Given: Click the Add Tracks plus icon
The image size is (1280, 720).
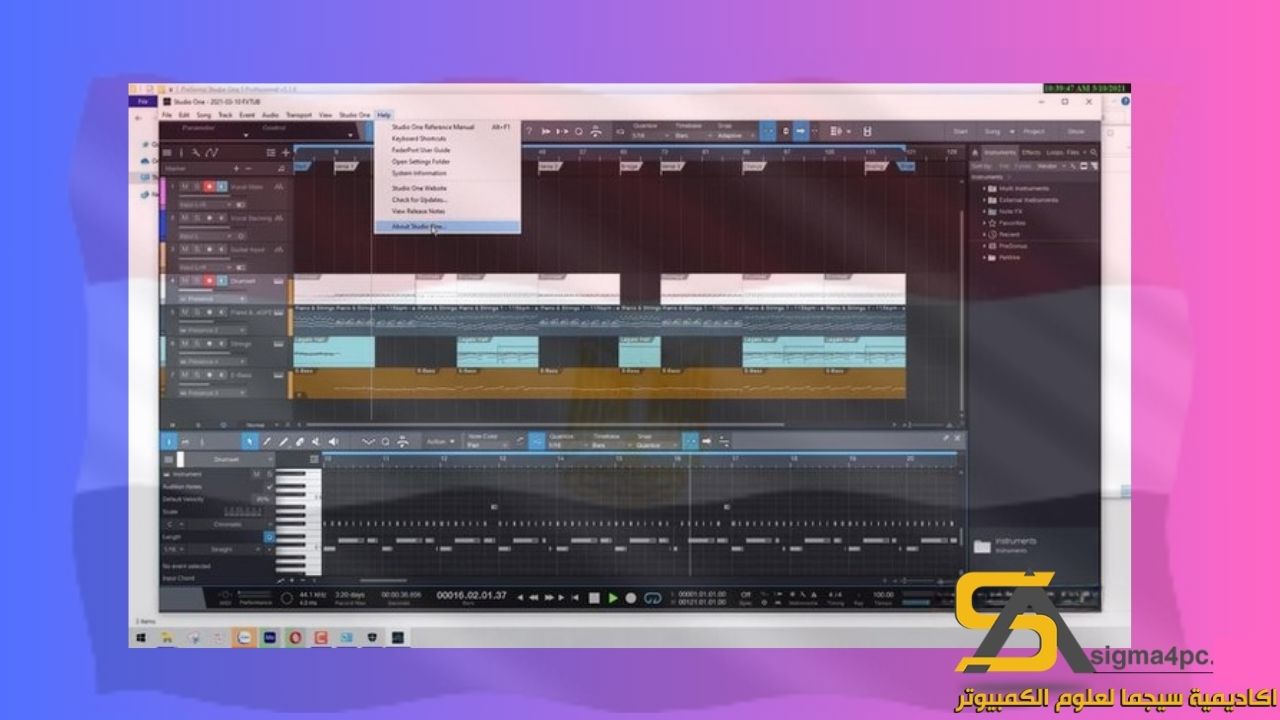Looking at the screenshot, I should pos(286,152).
